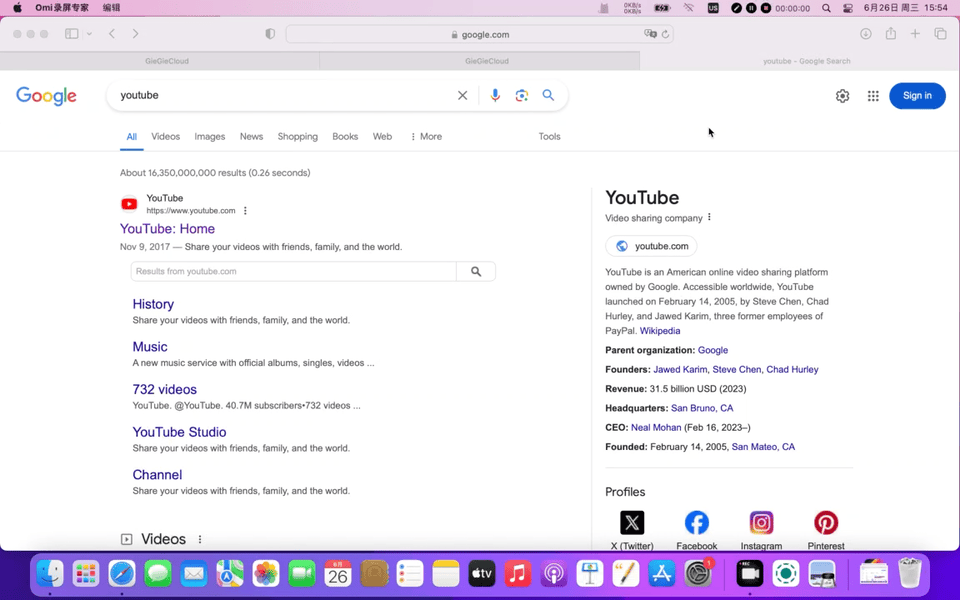Click the Google search input field
Image resolution: width=960 pixels, height=600 pixels.
pos(285,96)
